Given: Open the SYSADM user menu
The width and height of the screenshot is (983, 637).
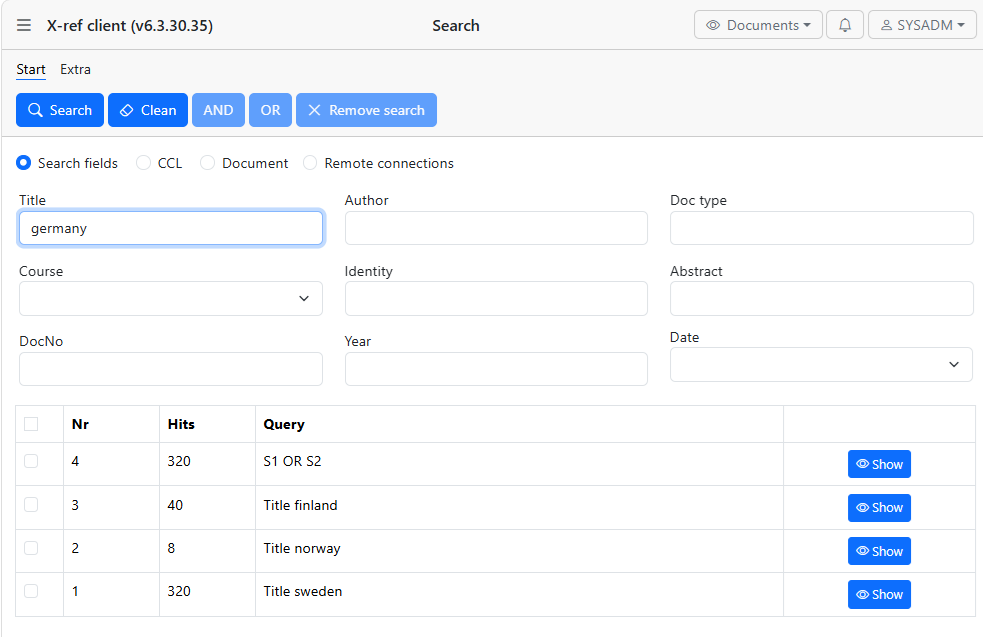Looking at the screenshot, I should (x=922, y=25).
